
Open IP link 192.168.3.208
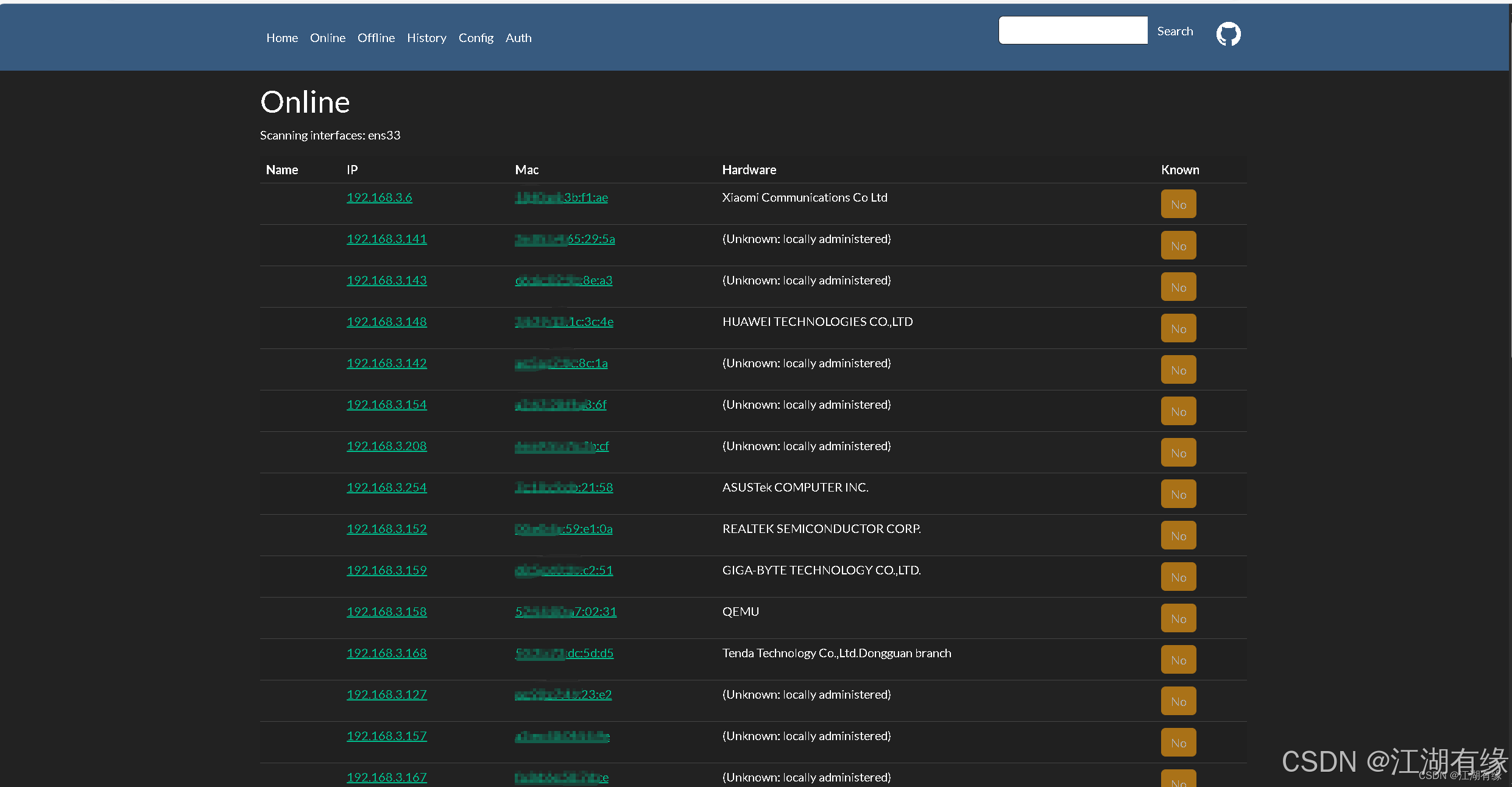click(x=387, y=446)
